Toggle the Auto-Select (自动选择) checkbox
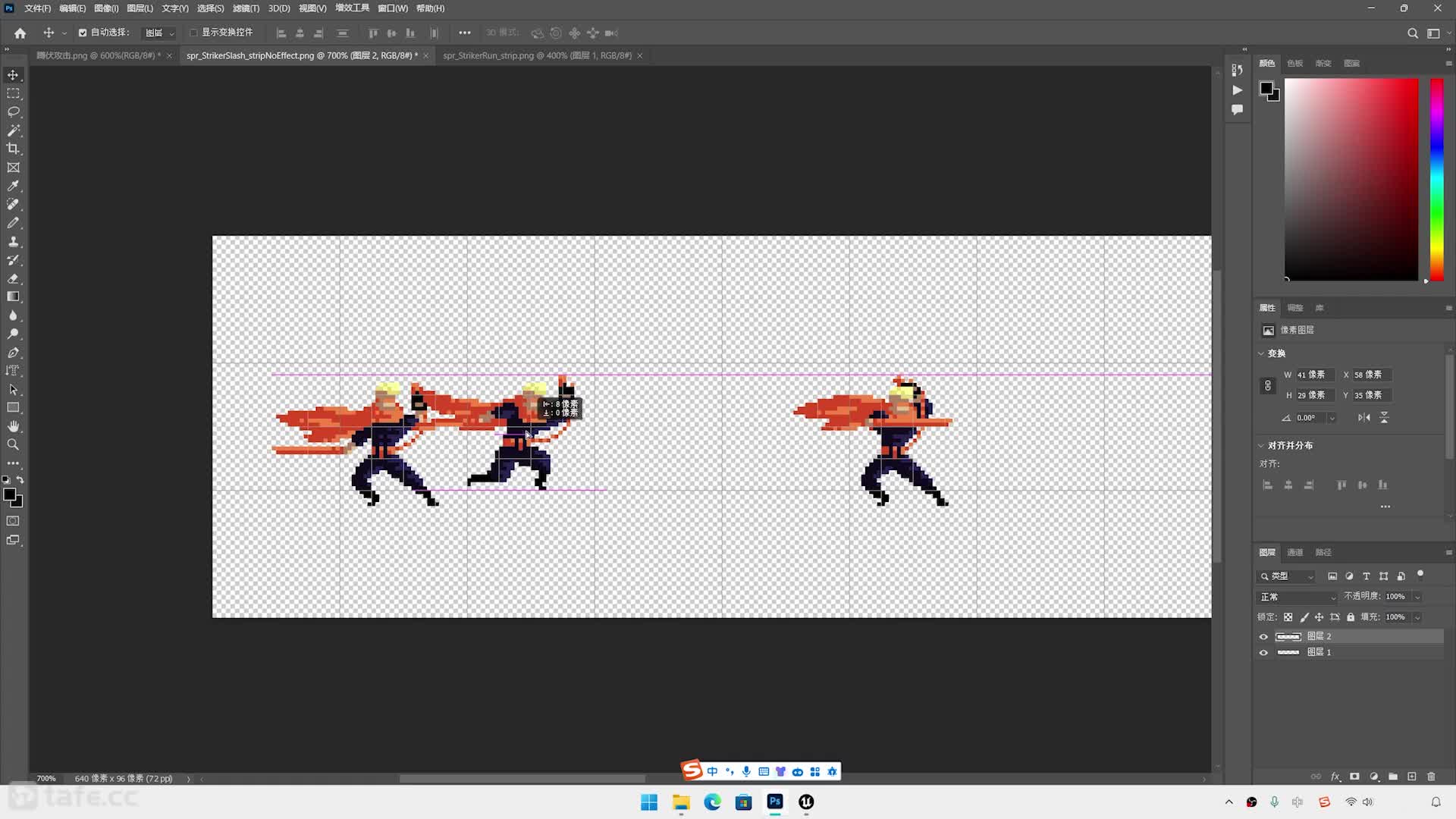 (x=83, y=33)
